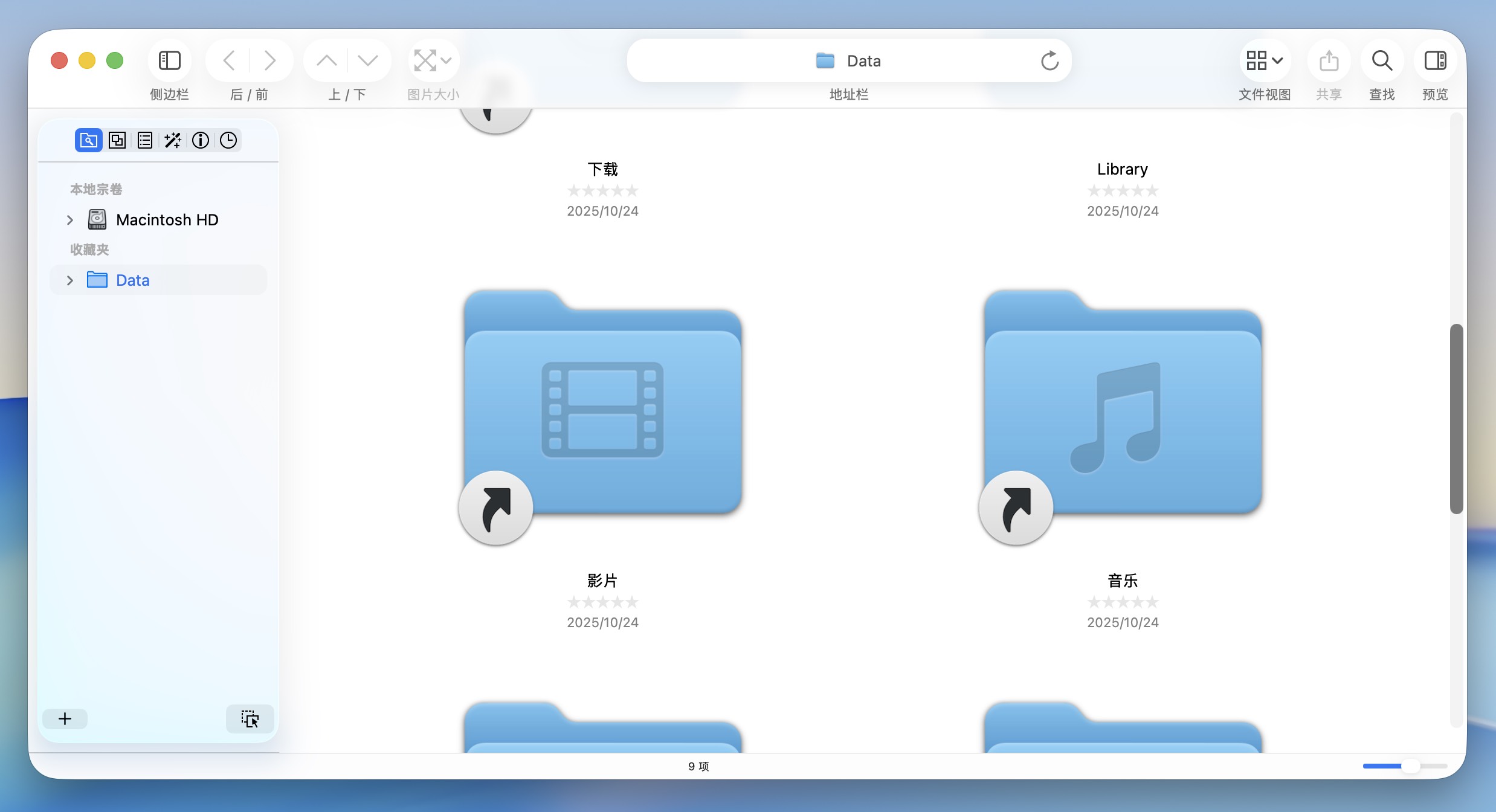Toggle the sidebar with 侧边栏 button
Screen dimensions: 1496x812
(x=169, y=60)
